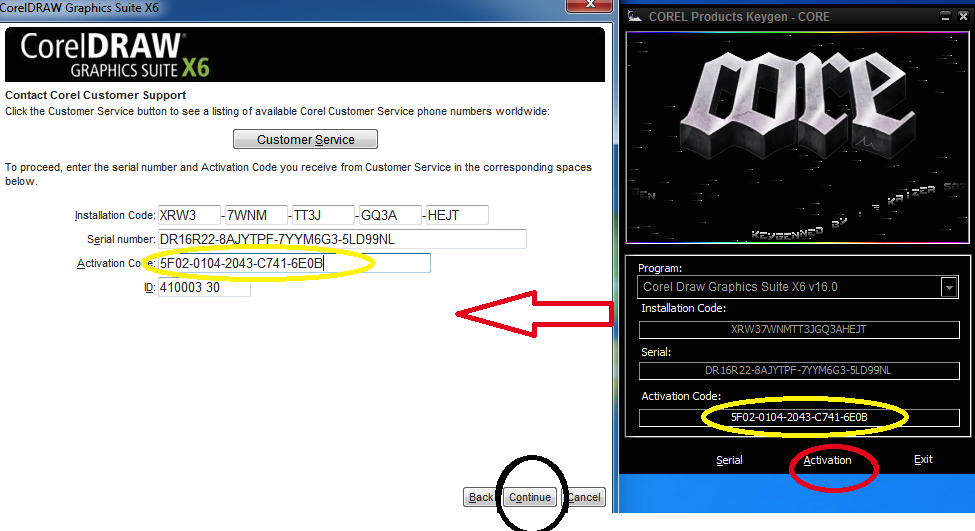The image size is (975, 531).
Task: Click the 'Contact Corel Customer Support' heading
Action: (96, 95)
